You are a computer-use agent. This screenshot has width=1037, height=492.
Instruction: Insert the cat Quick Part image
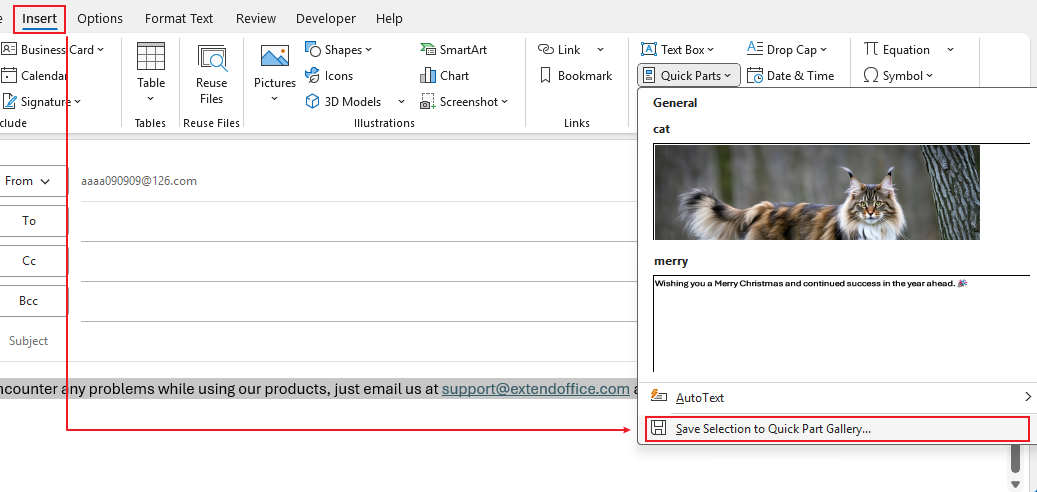[816, 192]
